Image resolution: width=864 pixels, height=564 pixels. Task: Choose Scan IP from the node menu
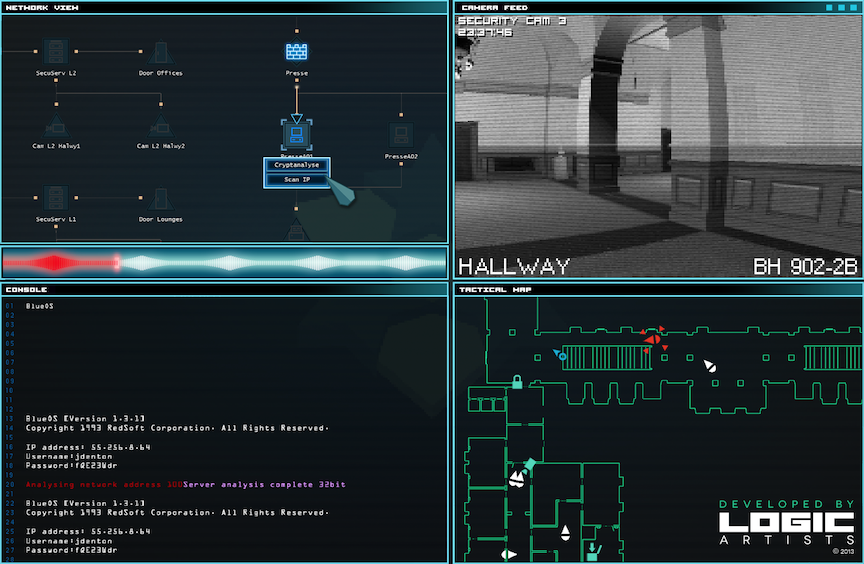coord(296,180)
